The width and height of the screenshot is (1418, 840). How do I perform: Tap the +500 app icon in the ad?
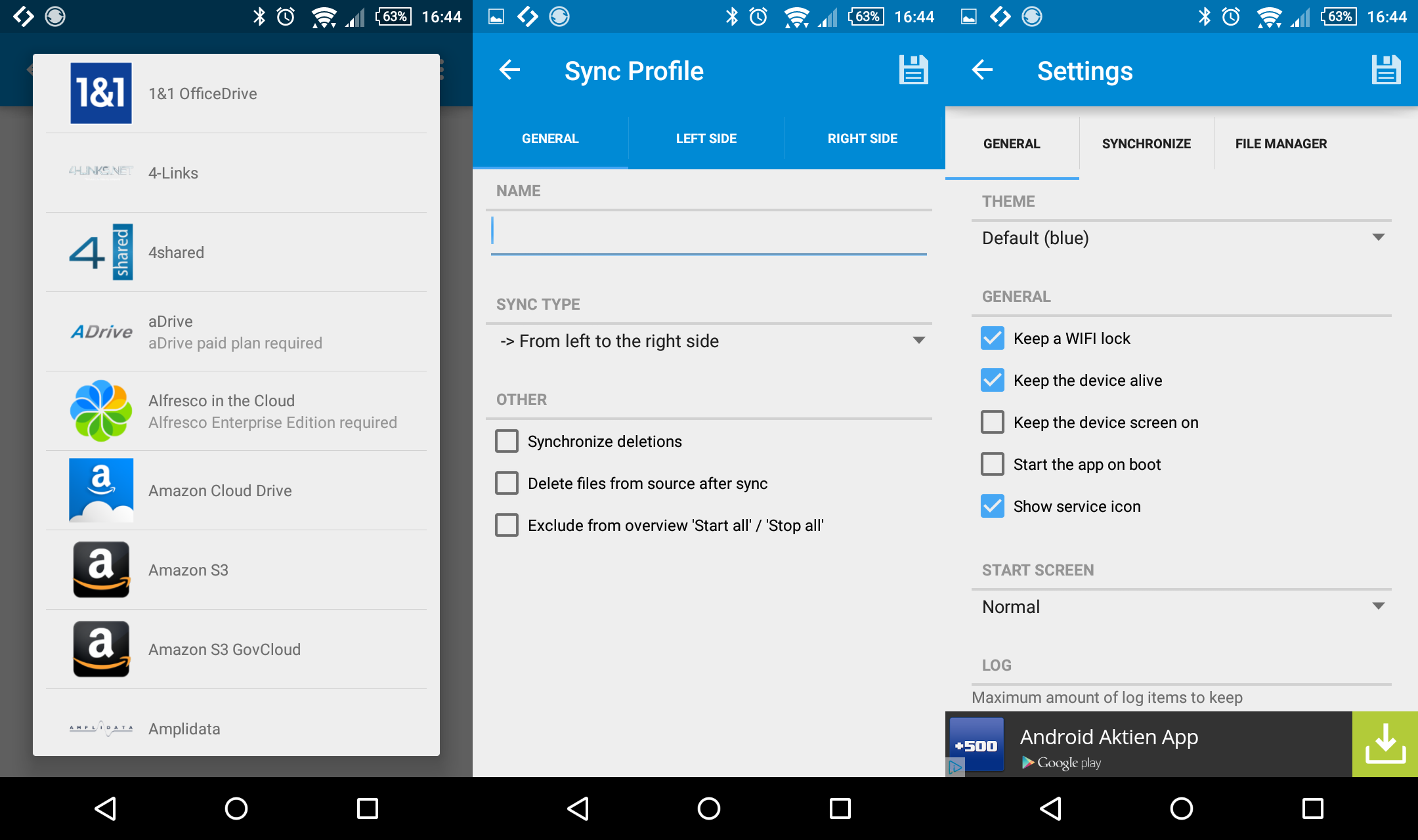click(977, 744)
